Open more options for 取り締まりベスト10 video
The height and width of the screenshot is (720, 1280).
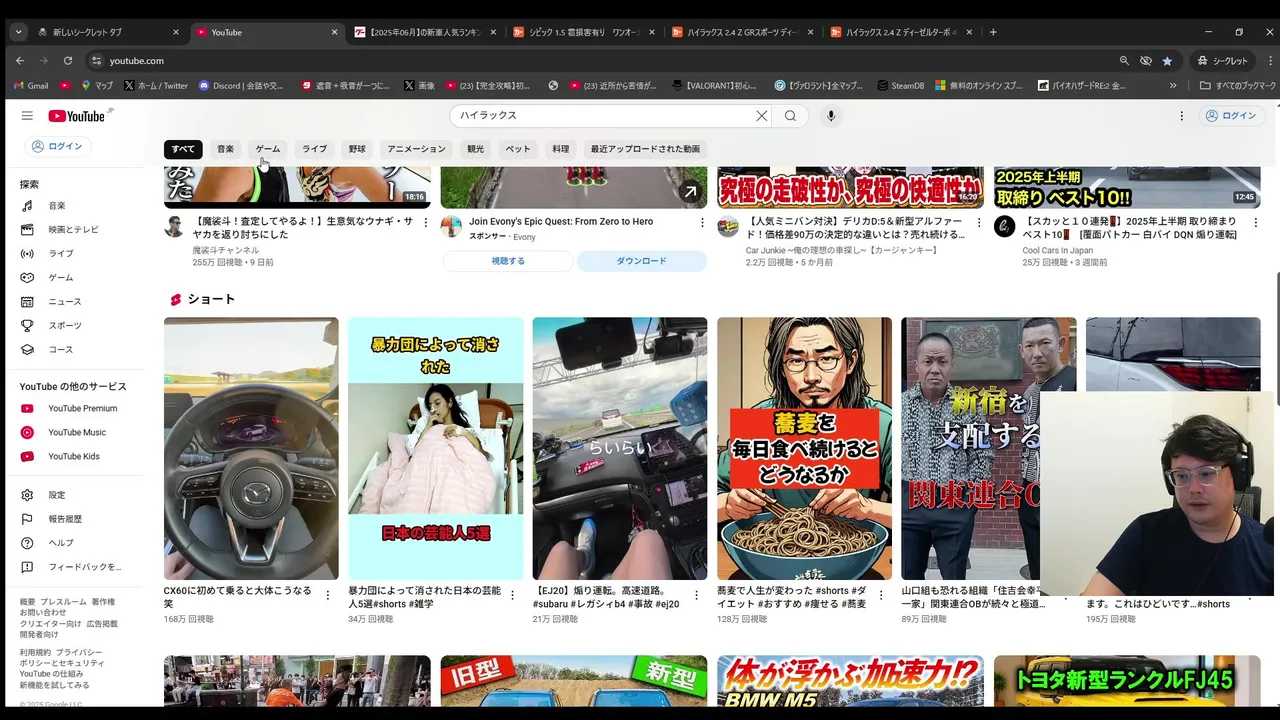pos(1256,223)
